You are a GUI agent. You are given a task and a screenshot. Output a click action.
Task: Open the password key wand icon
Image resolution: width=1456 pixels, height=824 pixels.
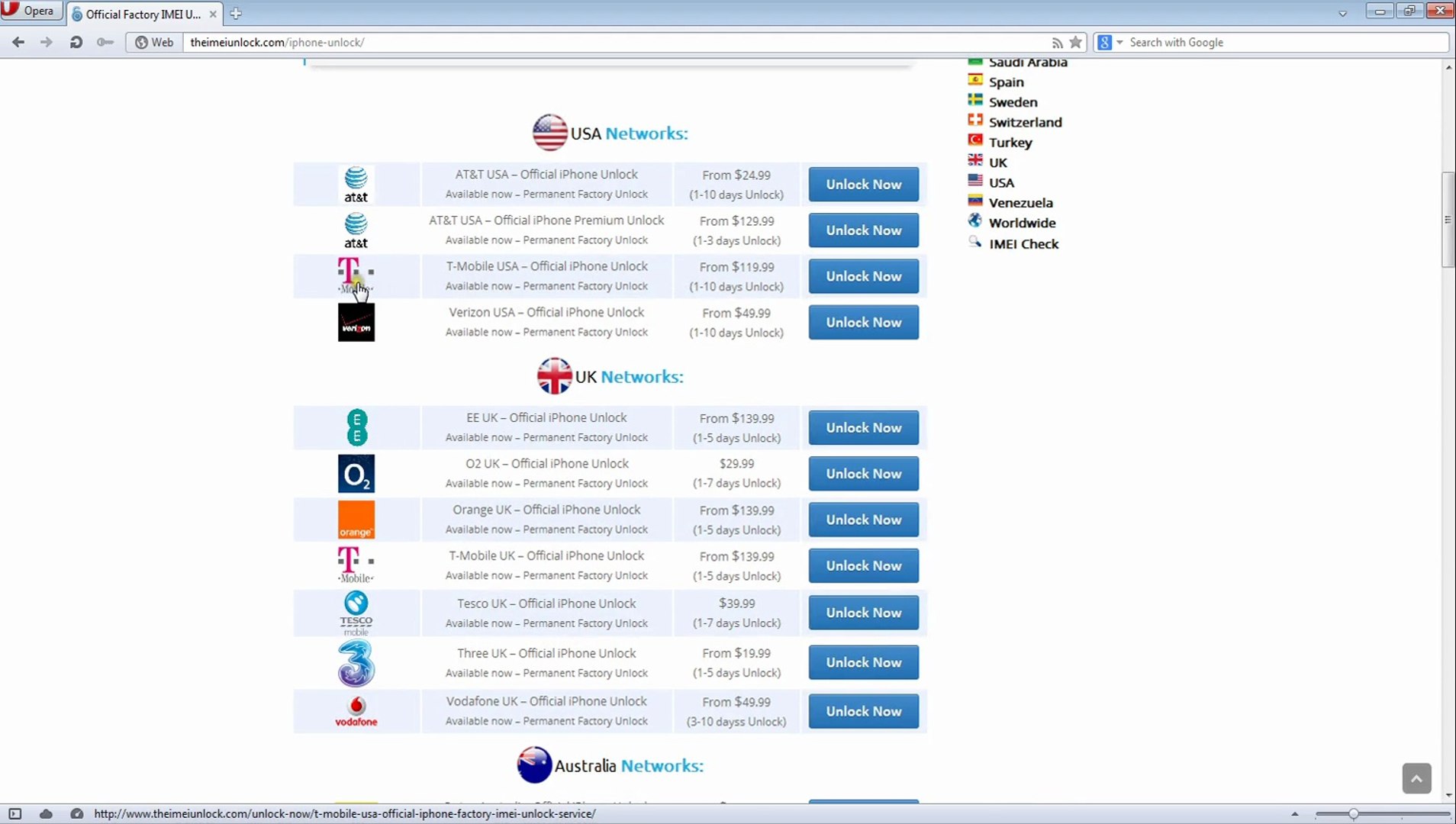pyautogui.click(x=105, y=42)
